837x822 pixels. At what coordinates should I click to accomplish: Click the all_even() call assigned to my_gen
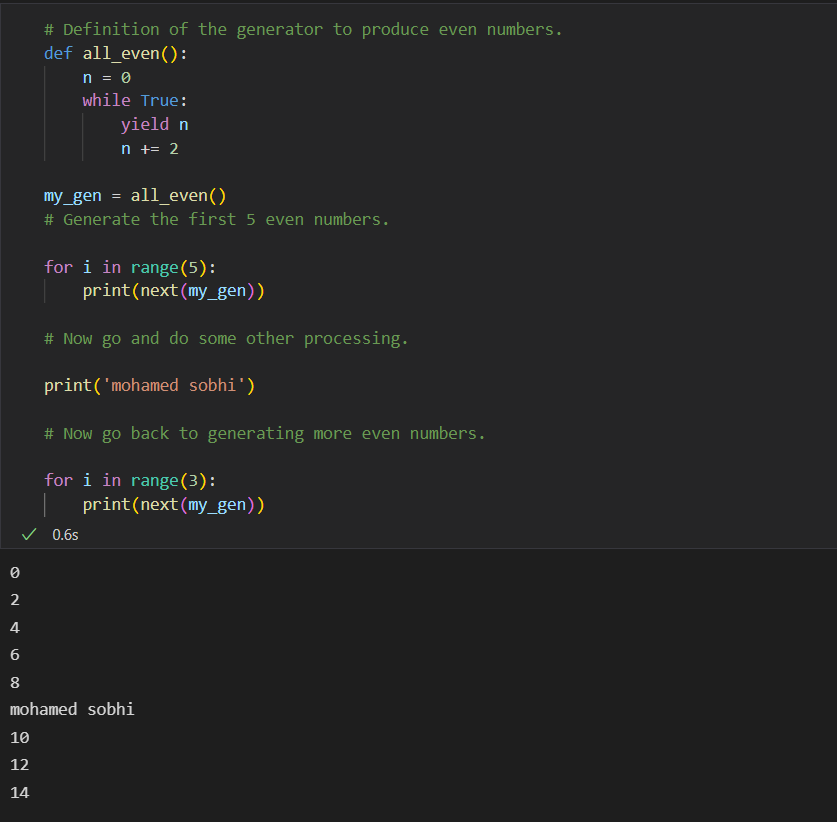[x=178, y=195]
